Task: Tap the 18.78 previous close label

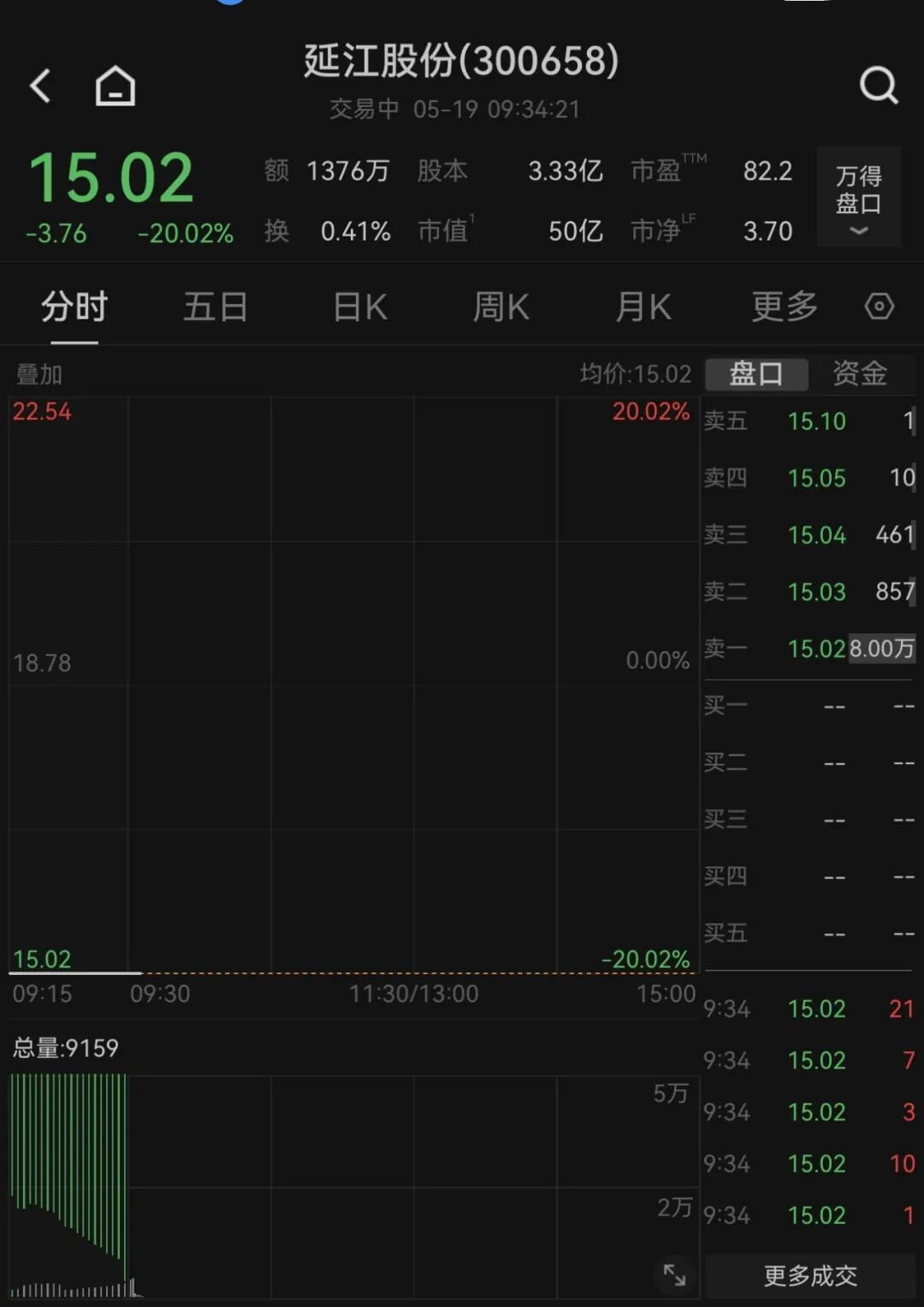Action: click(42, 662)
